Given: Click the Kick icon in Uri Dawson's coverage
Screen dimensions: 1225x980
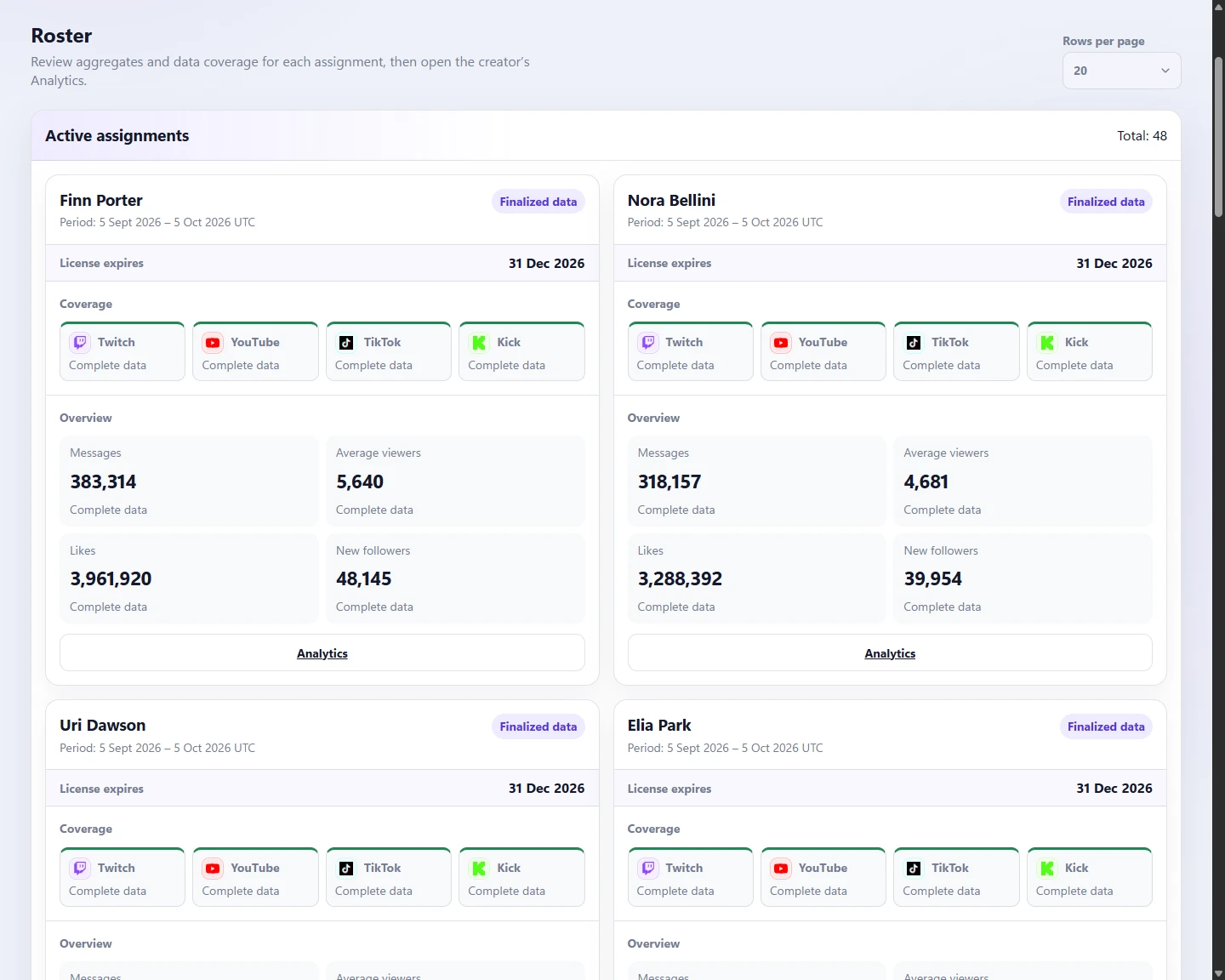Looking at the screenshot, I should pos(479,868).
